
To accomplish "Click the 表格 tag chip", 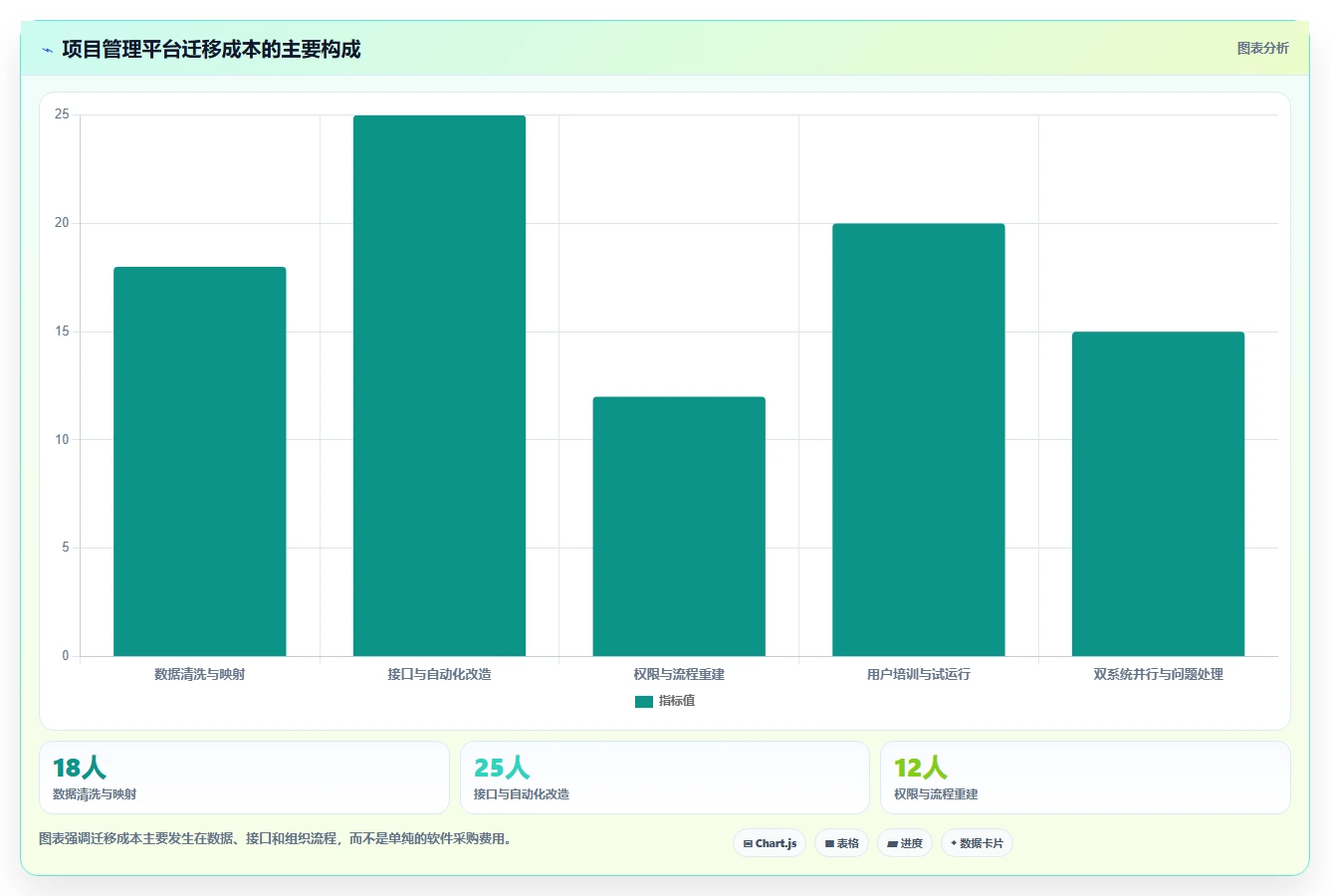I will coord(841,843).
